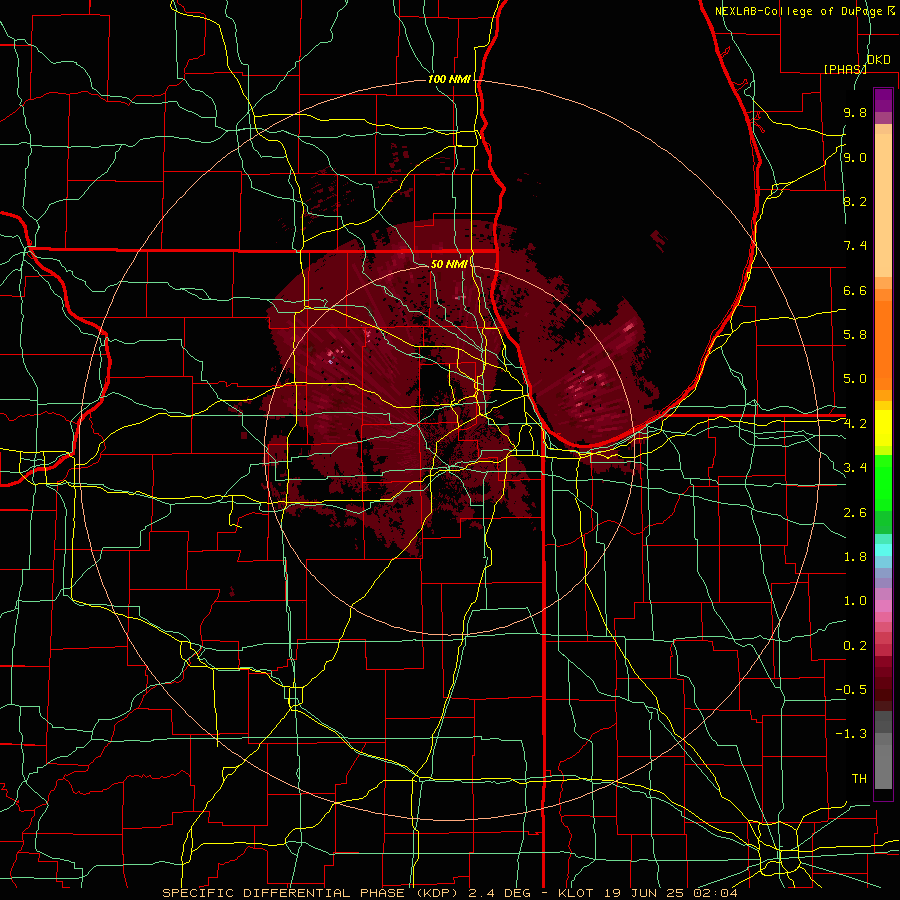This screenshot has height=900, width=900.
Task: Click the 4.2 scale value
Action: [855, 424]
